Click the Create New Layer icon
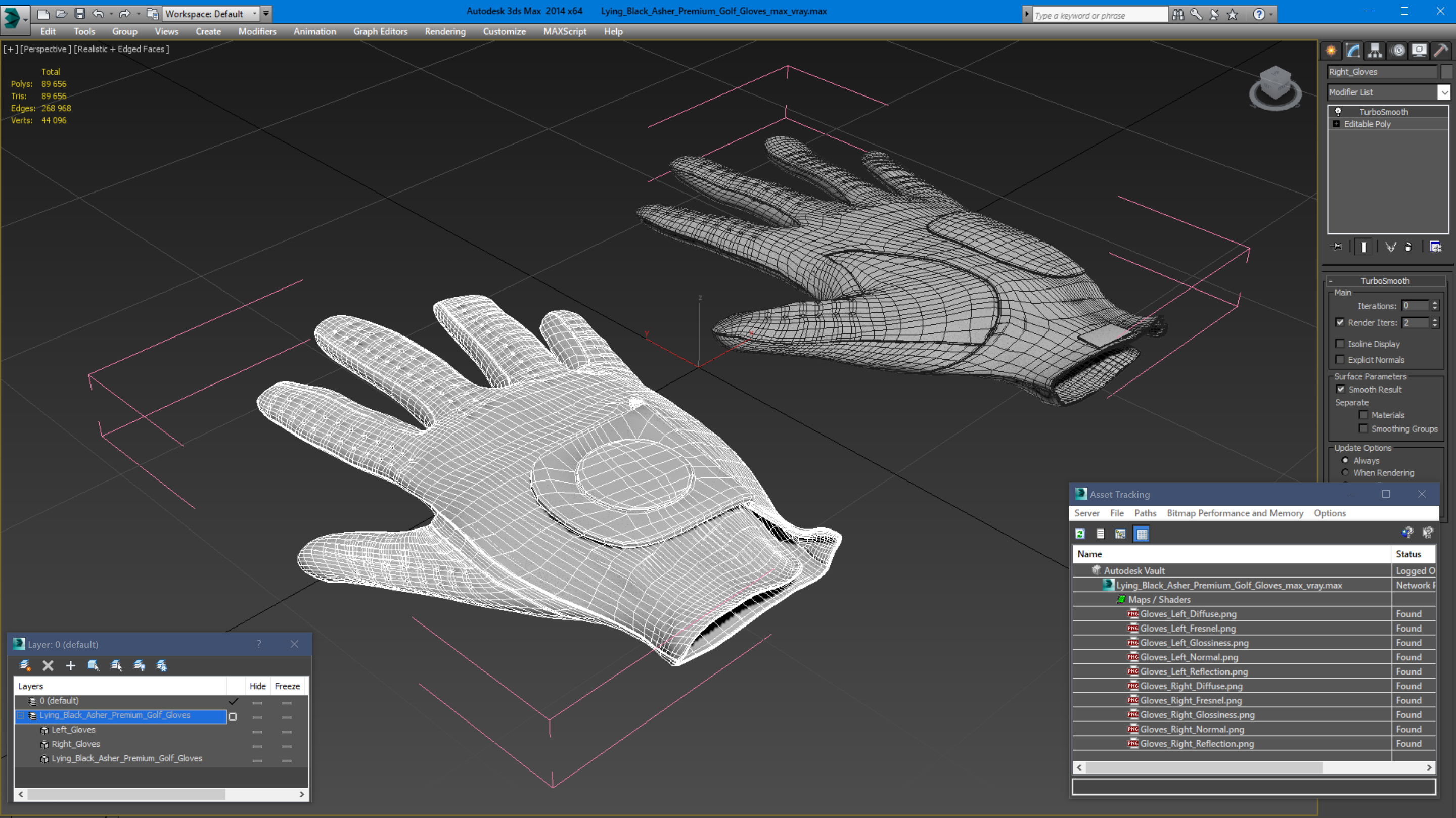 tap(25, 665)
